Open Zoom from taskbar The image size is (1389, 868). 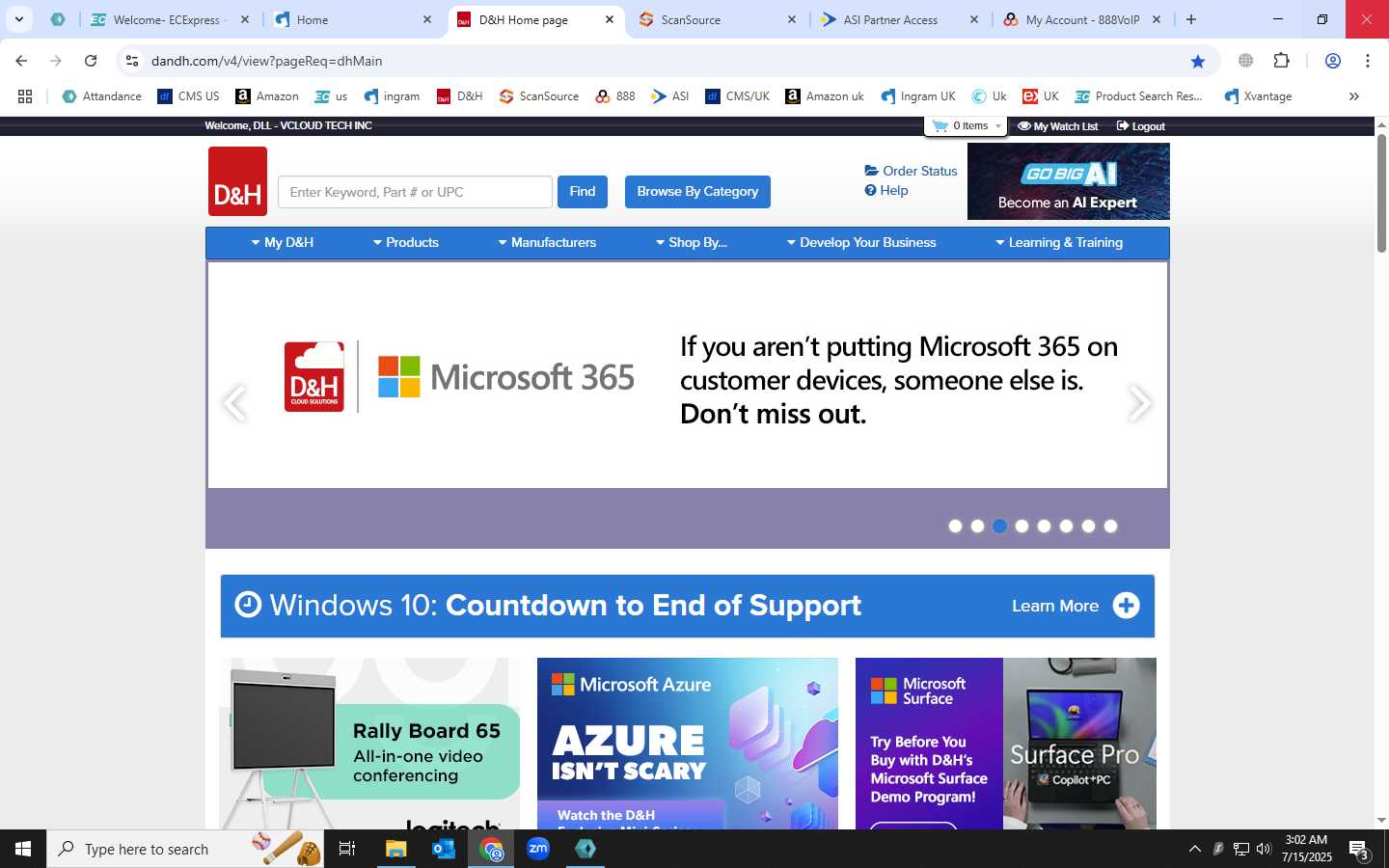point(538,849)
